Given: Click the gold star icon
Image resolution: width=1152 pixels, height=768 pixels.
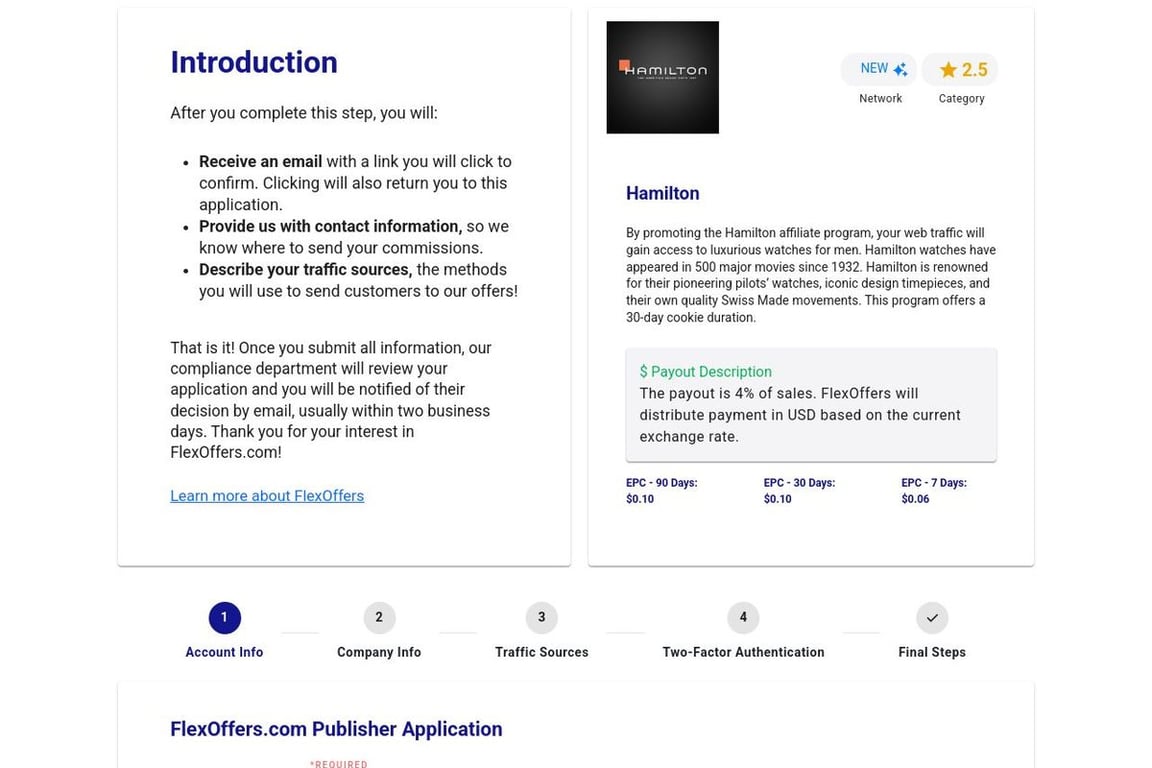Looking at the screenshot, I should tap(948, 69).
